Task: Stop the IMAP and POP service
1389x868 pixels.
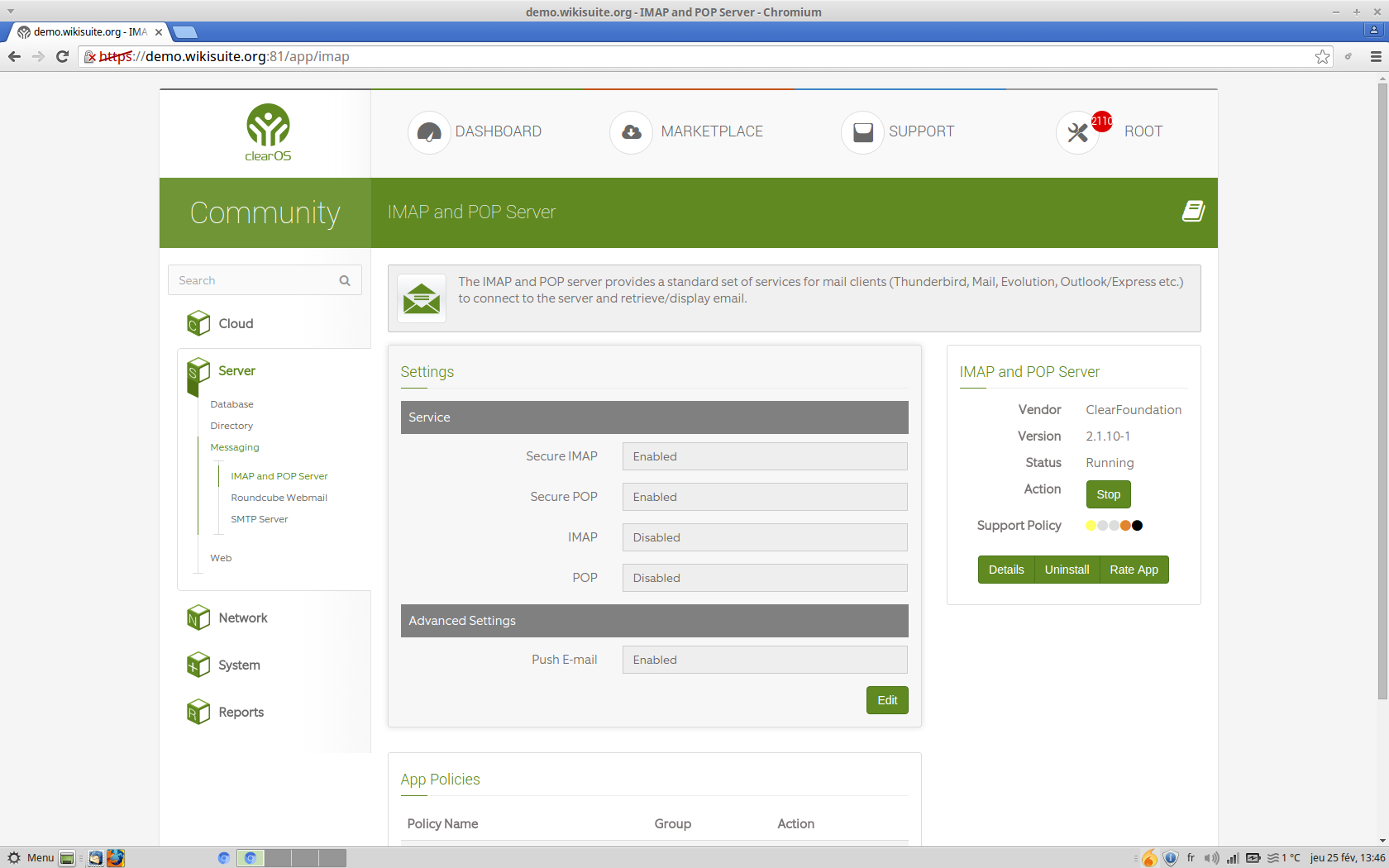Action: 1108,494
